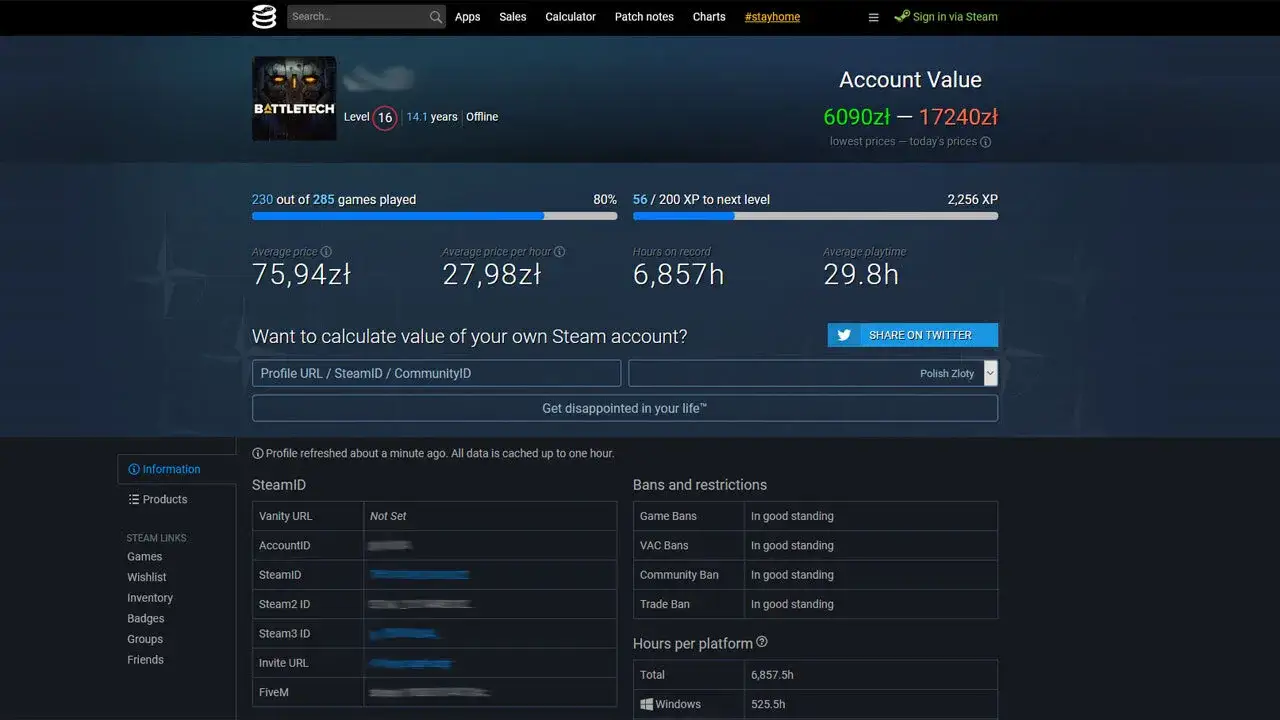
Task: Click the magnifying glass in the search bar
Action: point(435,17)
